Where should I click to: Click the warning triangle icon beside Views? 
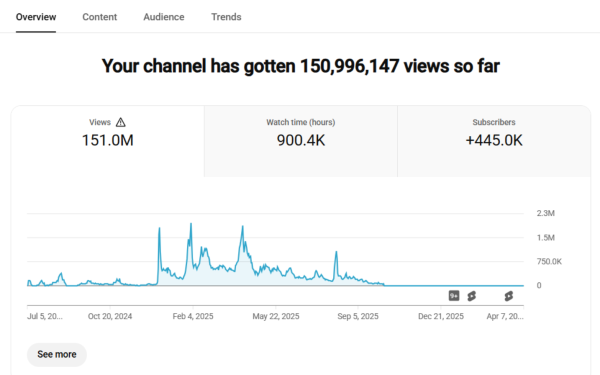[x=121, y=122]
